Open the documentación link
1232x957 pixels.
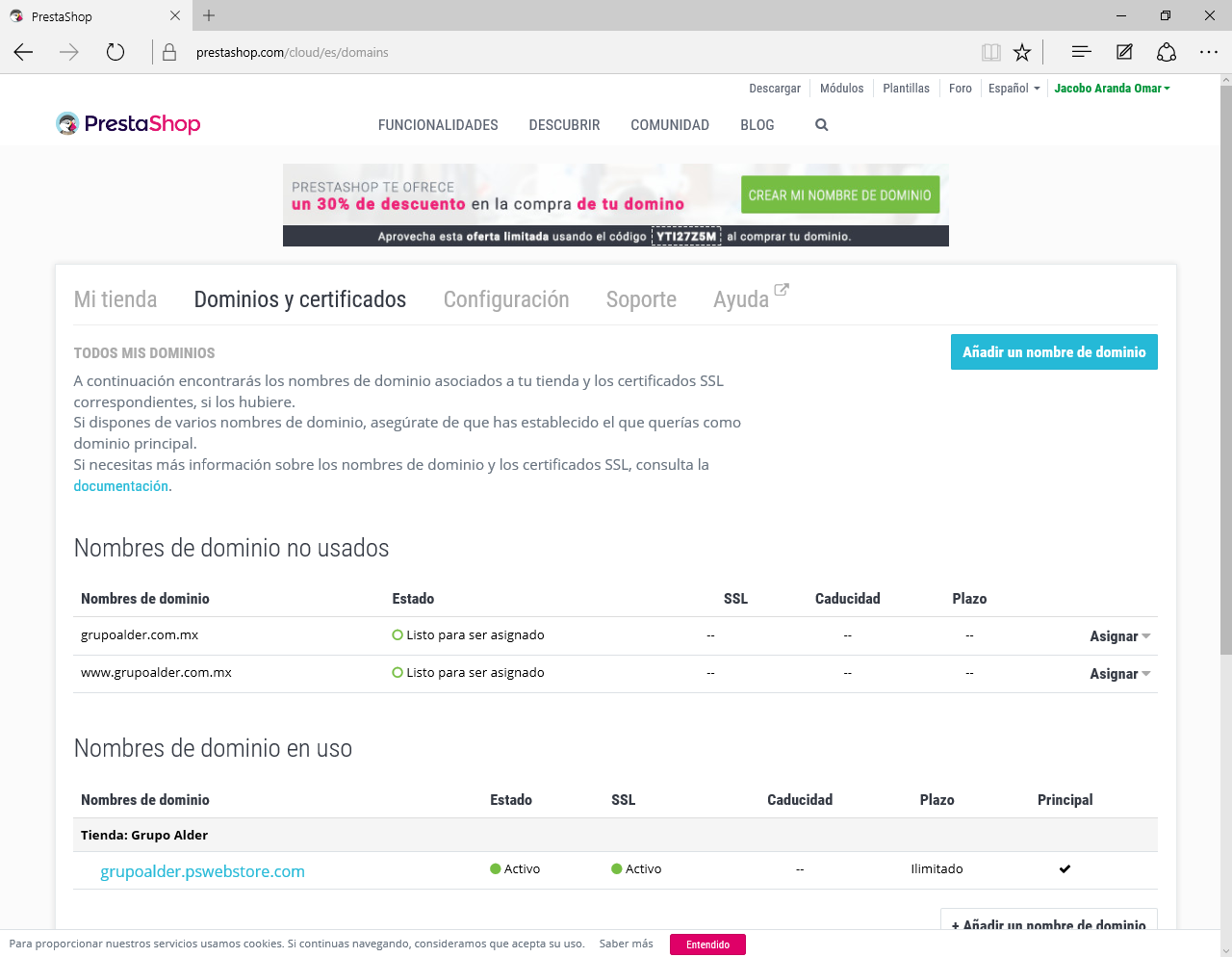121,486
